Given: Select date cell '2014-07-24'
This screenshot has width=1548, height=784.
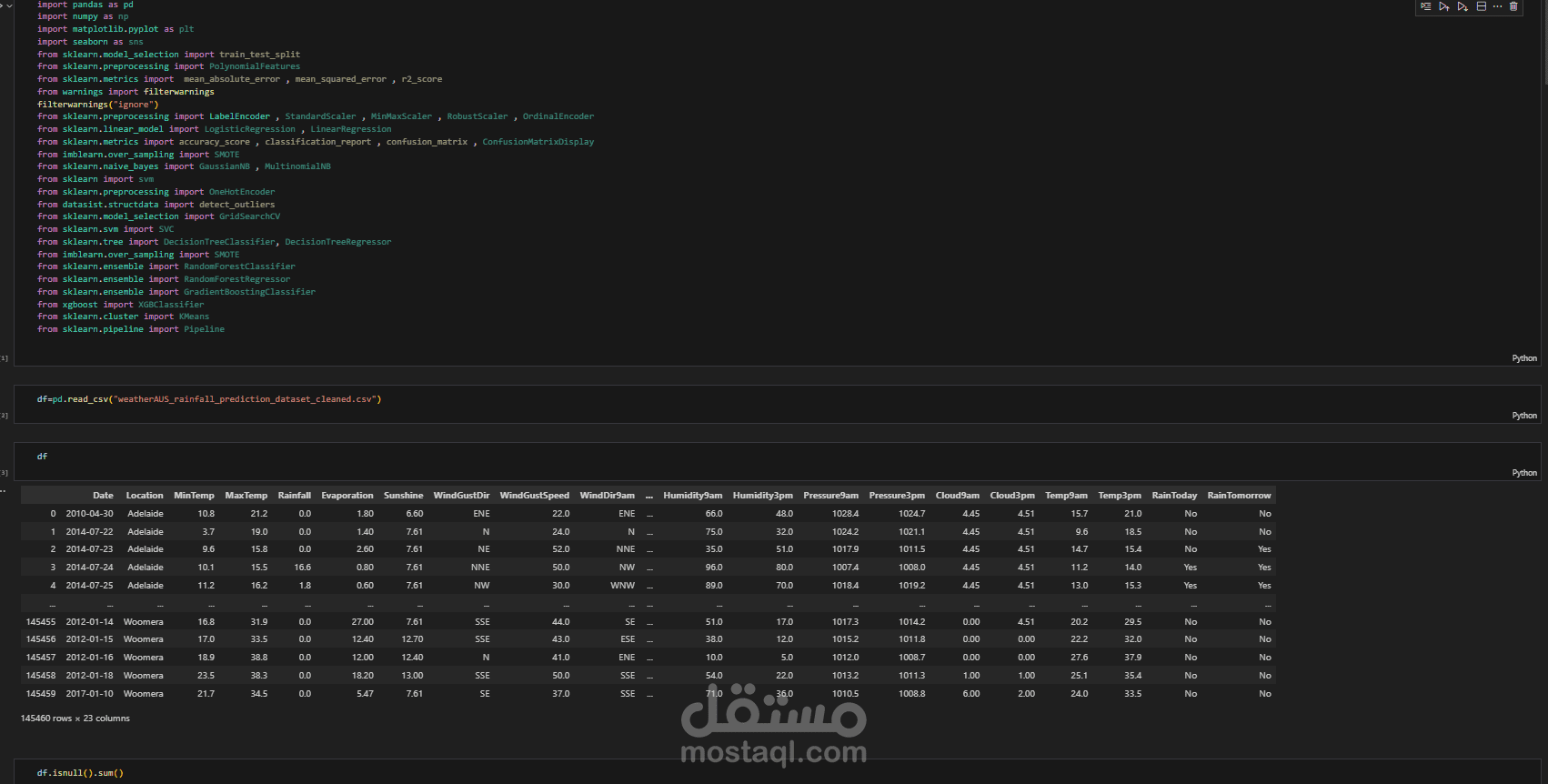Looking at the screenshot, I should [x=89, y=568].
